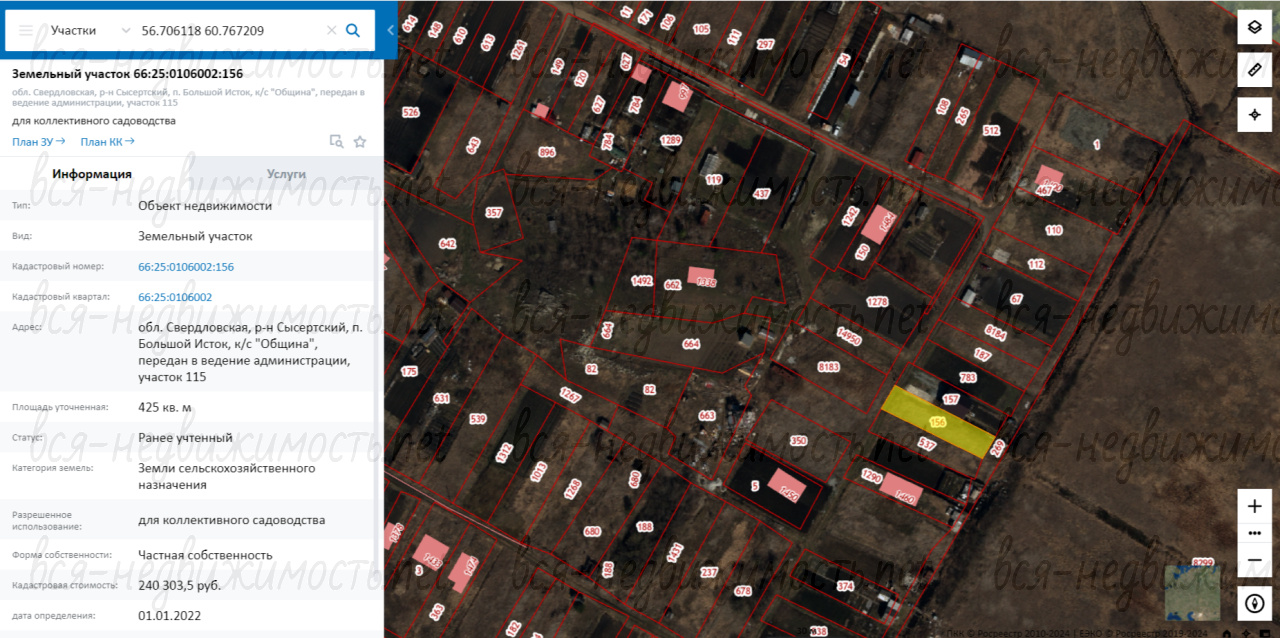Click the locate-me crosshair button
This screenshot has width=1280, height=638.
[x=1254, y=115]
